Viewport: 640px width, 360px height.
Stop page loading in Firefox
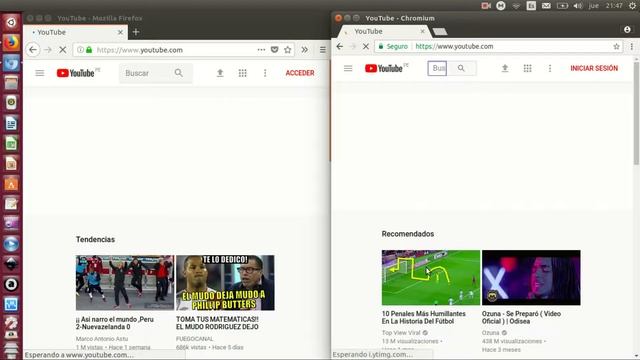pos(62,50)
